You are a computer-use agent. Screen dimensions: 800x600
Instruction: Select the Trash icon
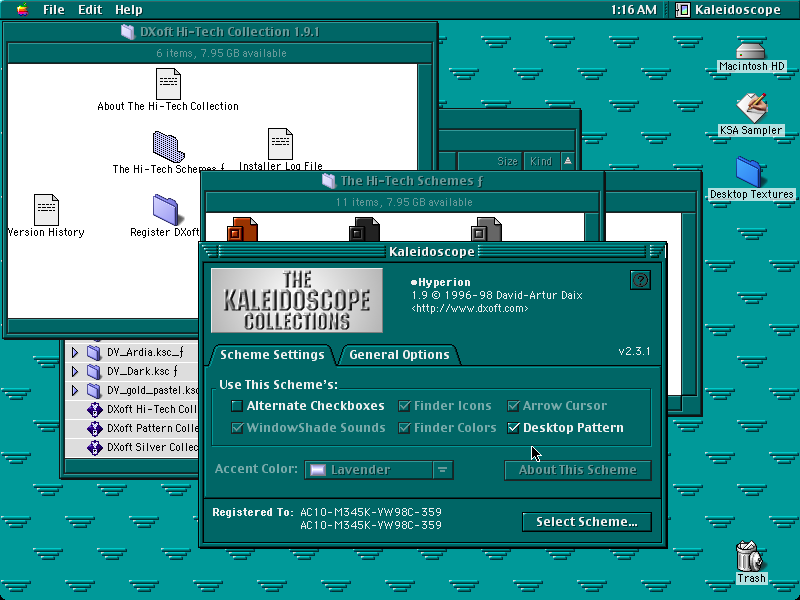click(750, 556)
